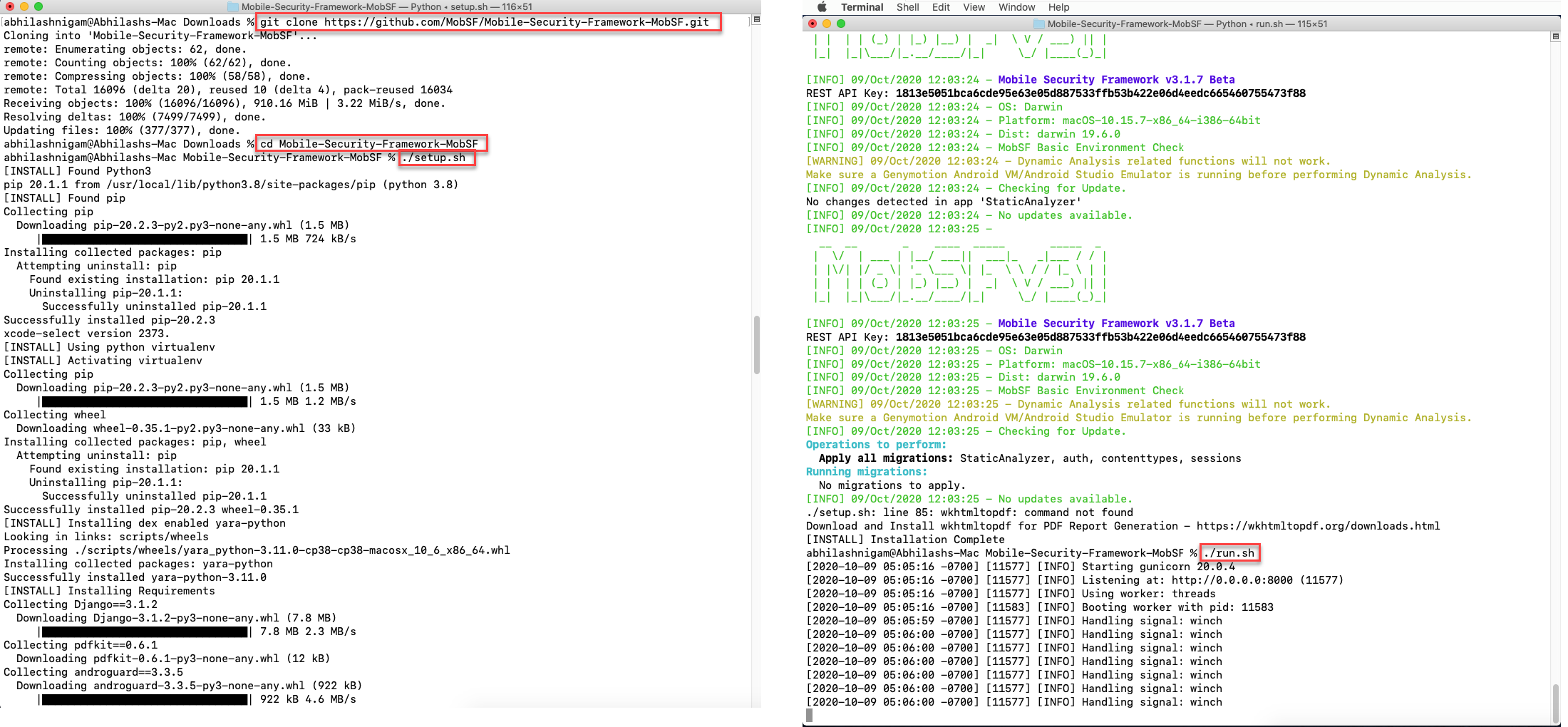Open the Edit menu
Viewport: 1568px width, 727px height.
[x=941, y=7]
